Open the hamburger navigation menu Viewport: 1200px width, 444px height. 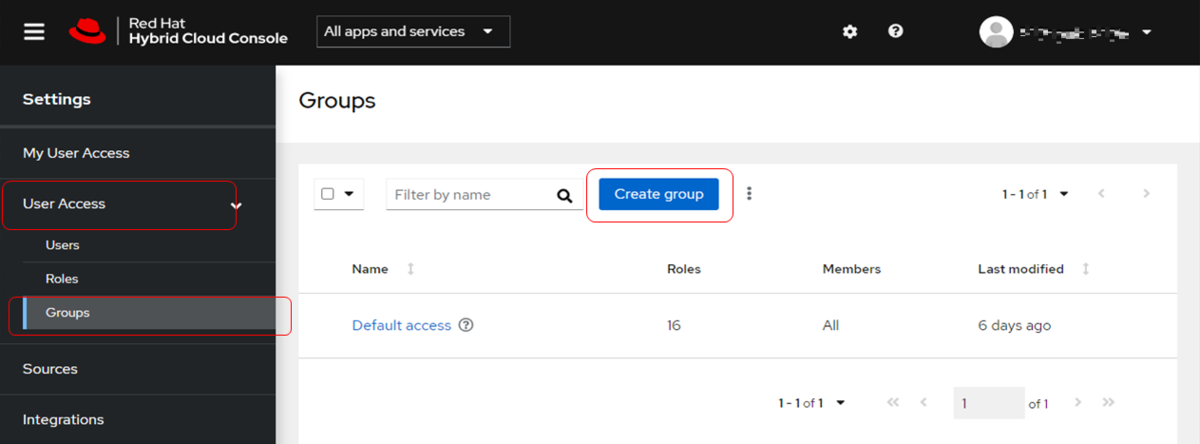[35, 31]
